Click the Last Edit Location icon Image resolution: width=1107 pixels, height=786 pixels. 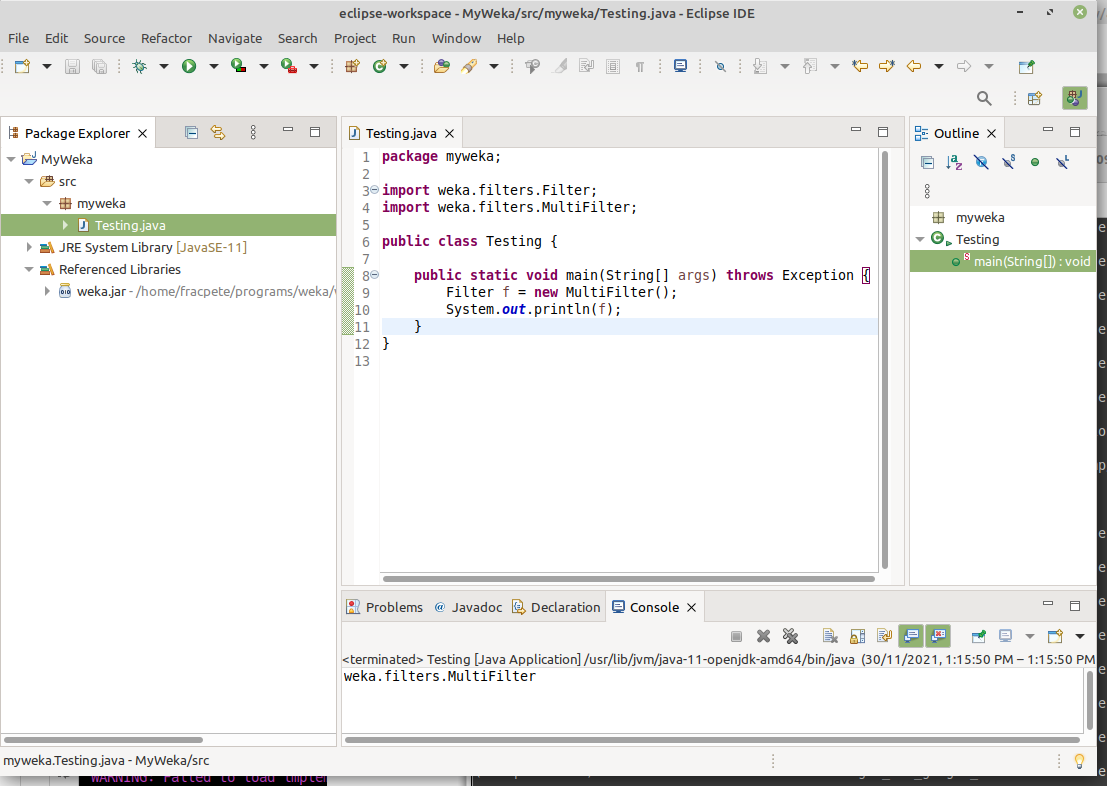tap(860, 66)
